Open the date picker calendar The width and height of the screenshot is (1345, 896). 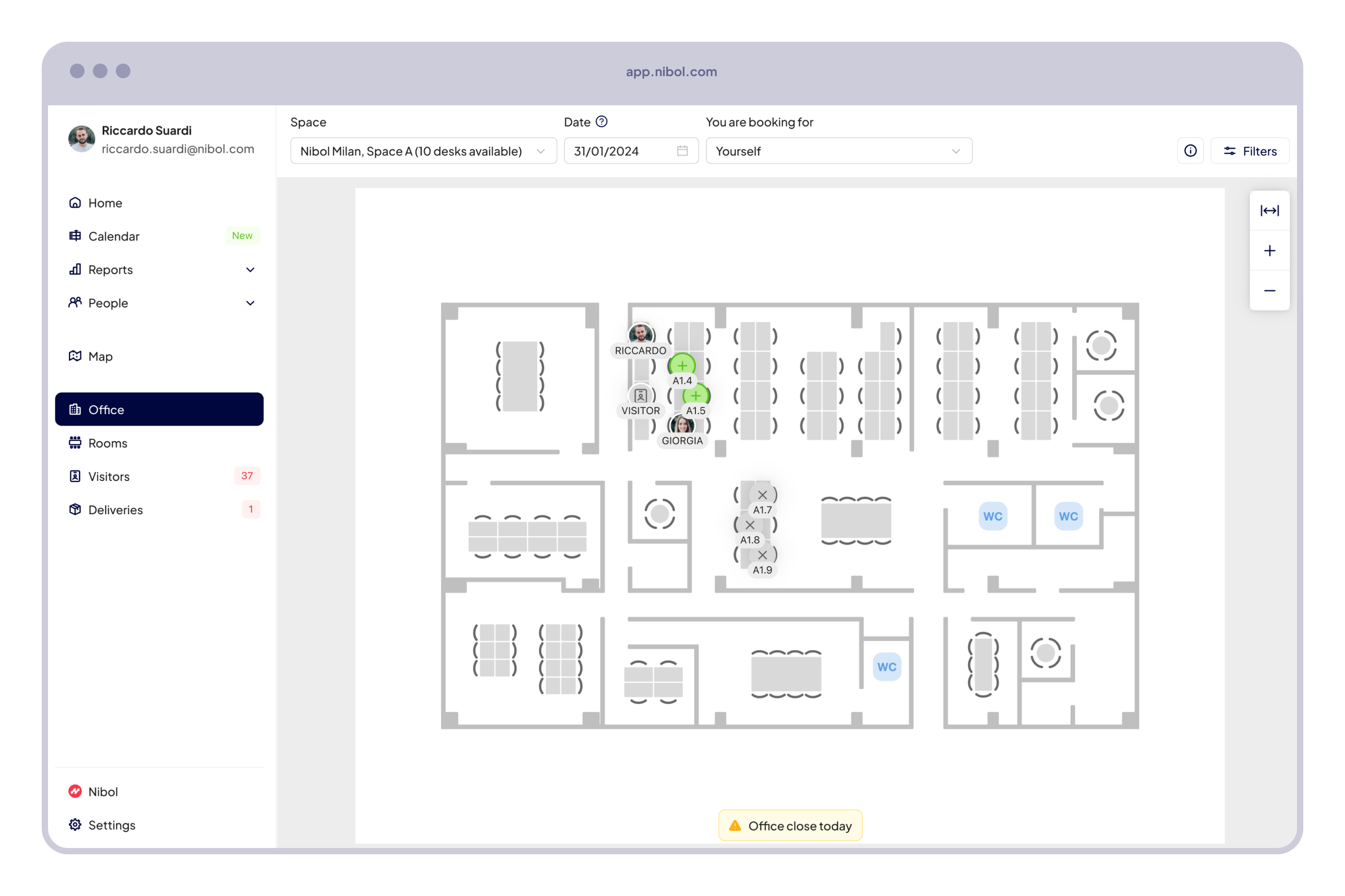pos(681,151)
